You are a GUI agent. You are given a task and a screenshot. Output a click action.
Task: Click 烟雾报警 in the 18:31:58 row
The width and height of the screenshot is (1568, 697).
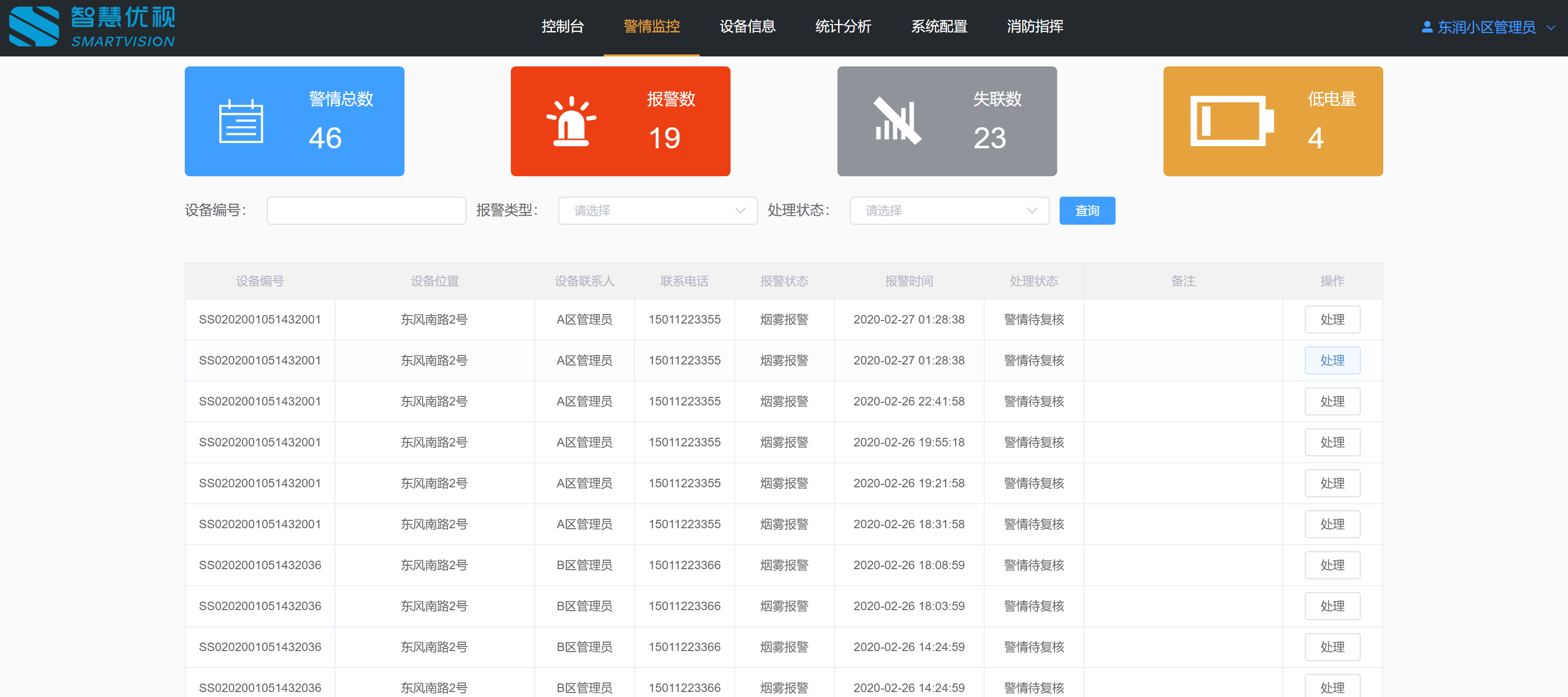coord(784,524)
